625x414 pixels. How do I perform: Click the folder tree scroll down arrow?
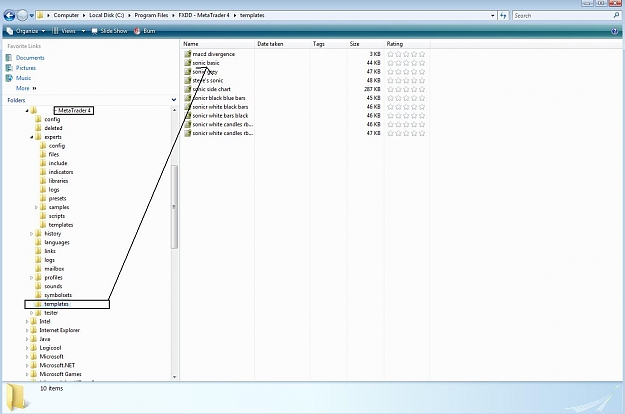pyautogui.click(x=174, y=377)
